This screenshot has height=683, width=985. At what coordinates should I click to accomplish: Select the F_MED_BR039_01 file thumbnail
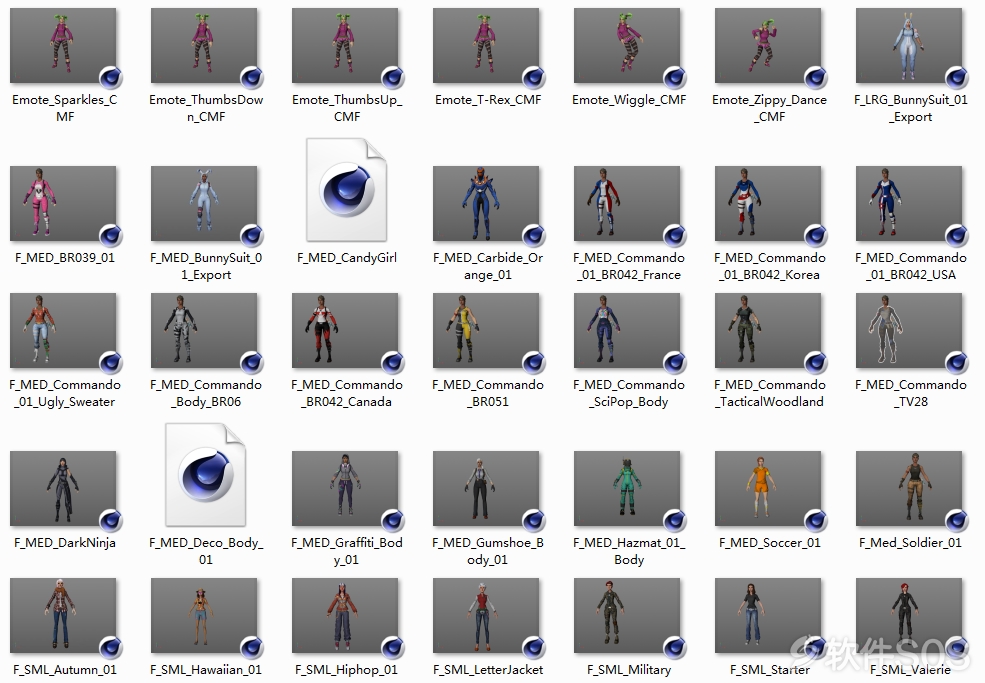[x=63, y=204]
